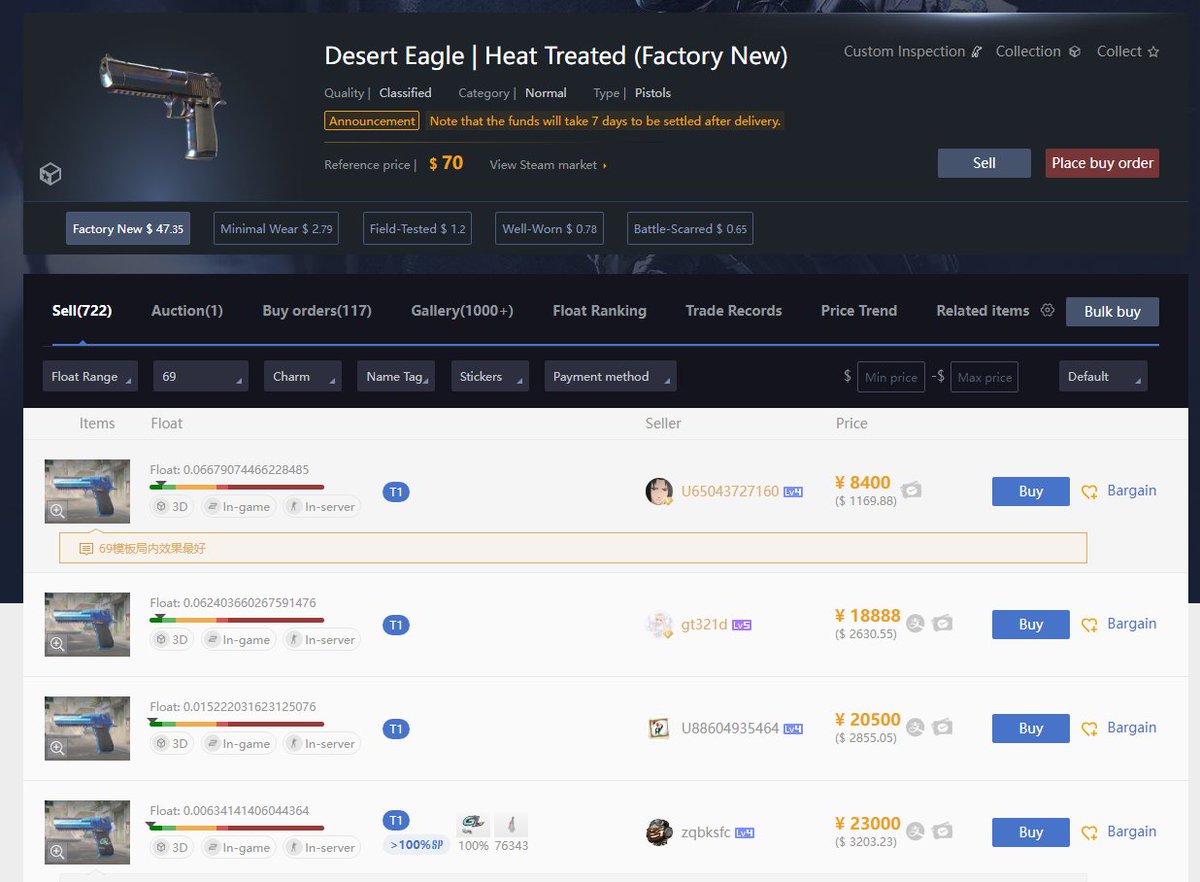Viewport: 1200px width, 882px height.
Task: Click the >100%SP badge on zqbksfc listing
Action: [415, 845]
